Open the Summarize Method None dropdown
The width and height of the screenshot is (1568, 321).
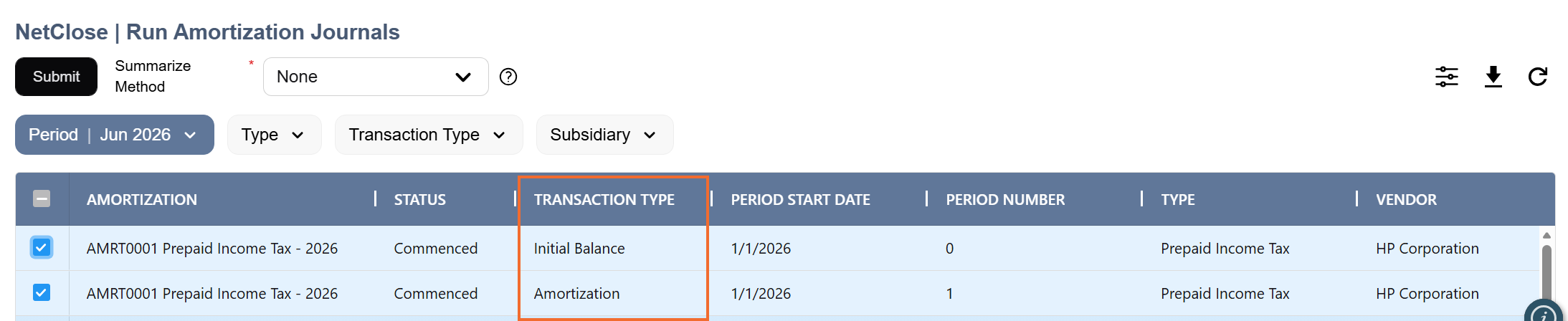tap(376, 77)
